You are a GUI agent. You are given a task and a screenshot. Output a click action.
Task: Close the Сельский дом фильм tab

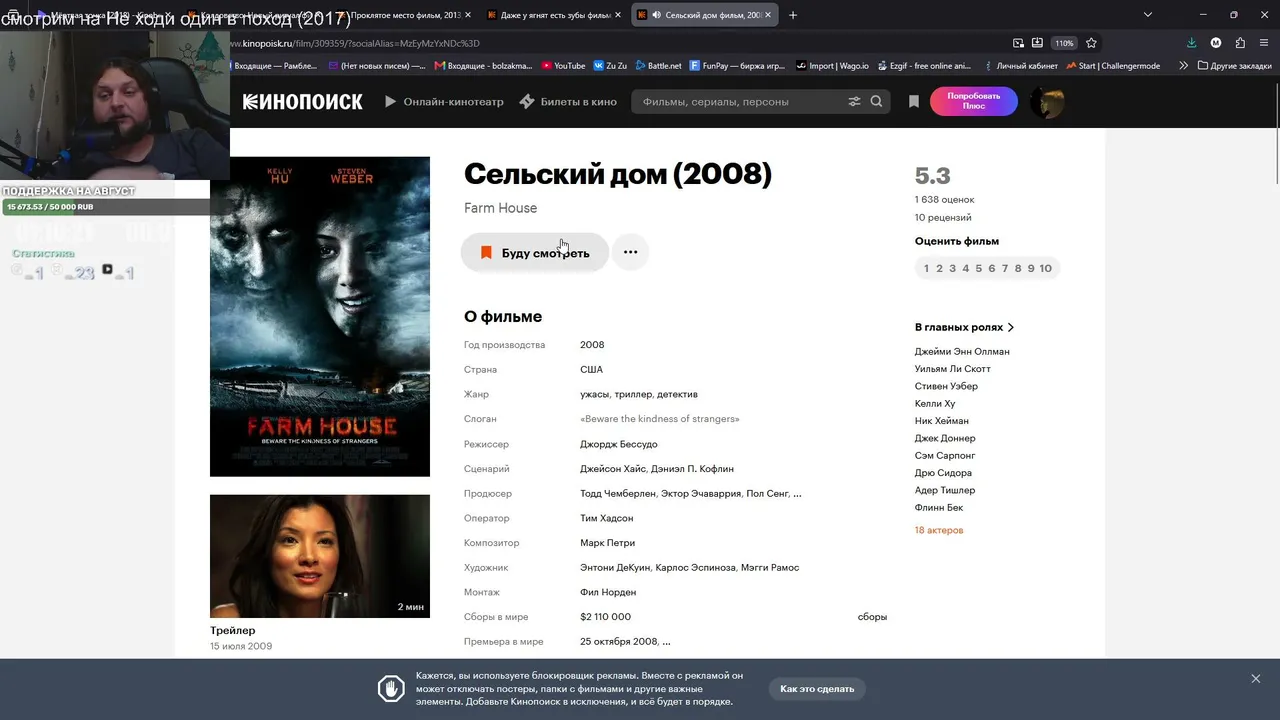768,15
